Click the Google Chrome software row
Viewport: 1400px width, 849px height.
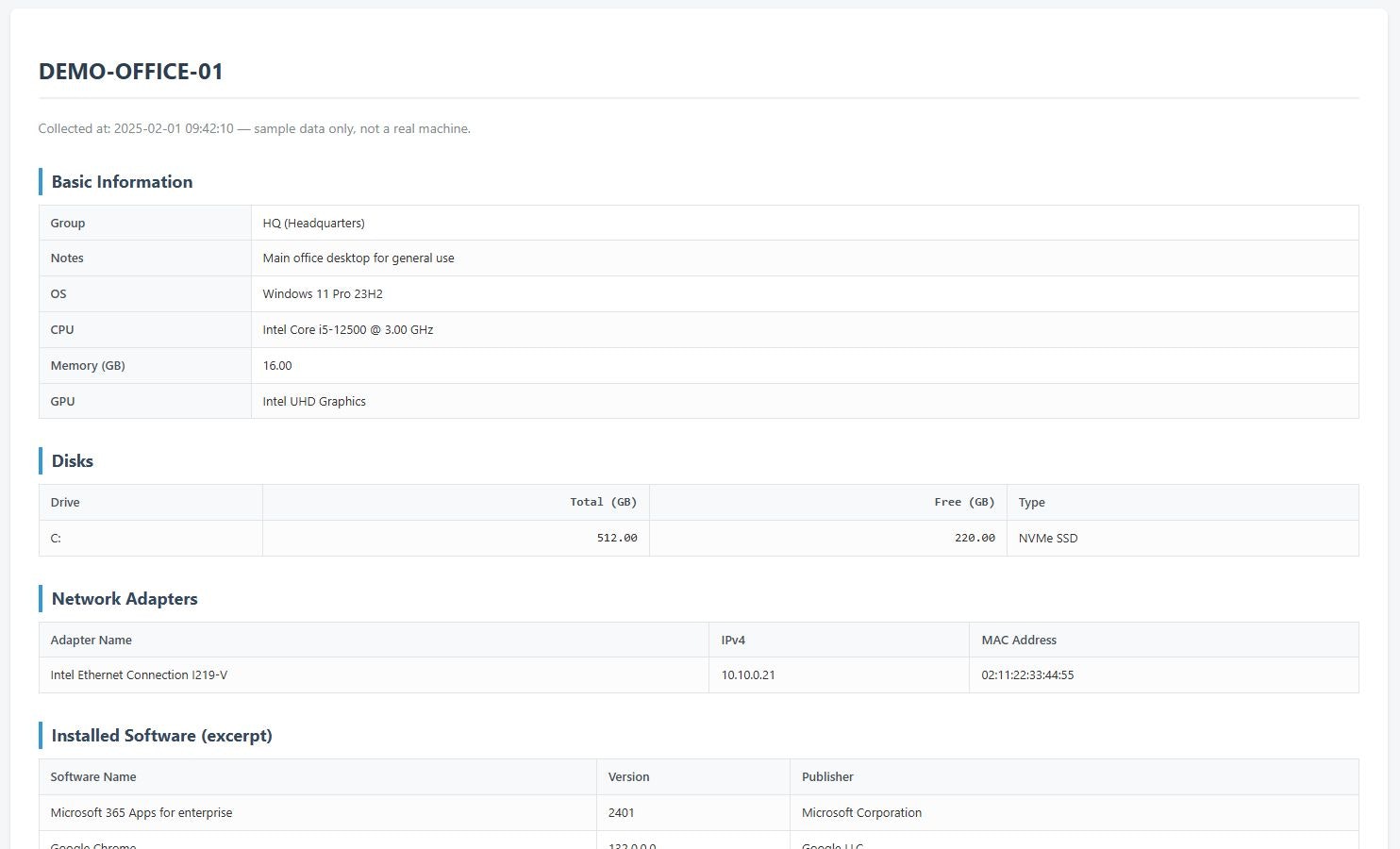92,844
